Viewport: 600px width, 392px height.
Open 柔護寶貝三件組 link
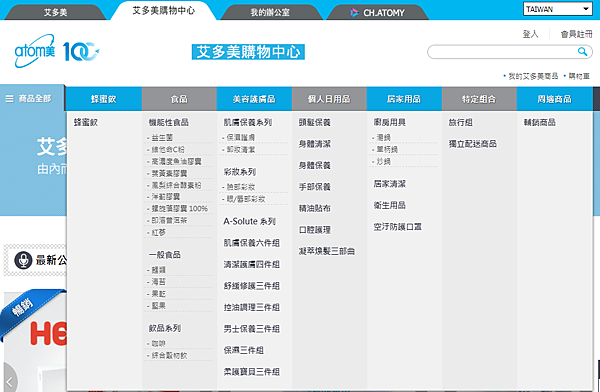(252, 371)
